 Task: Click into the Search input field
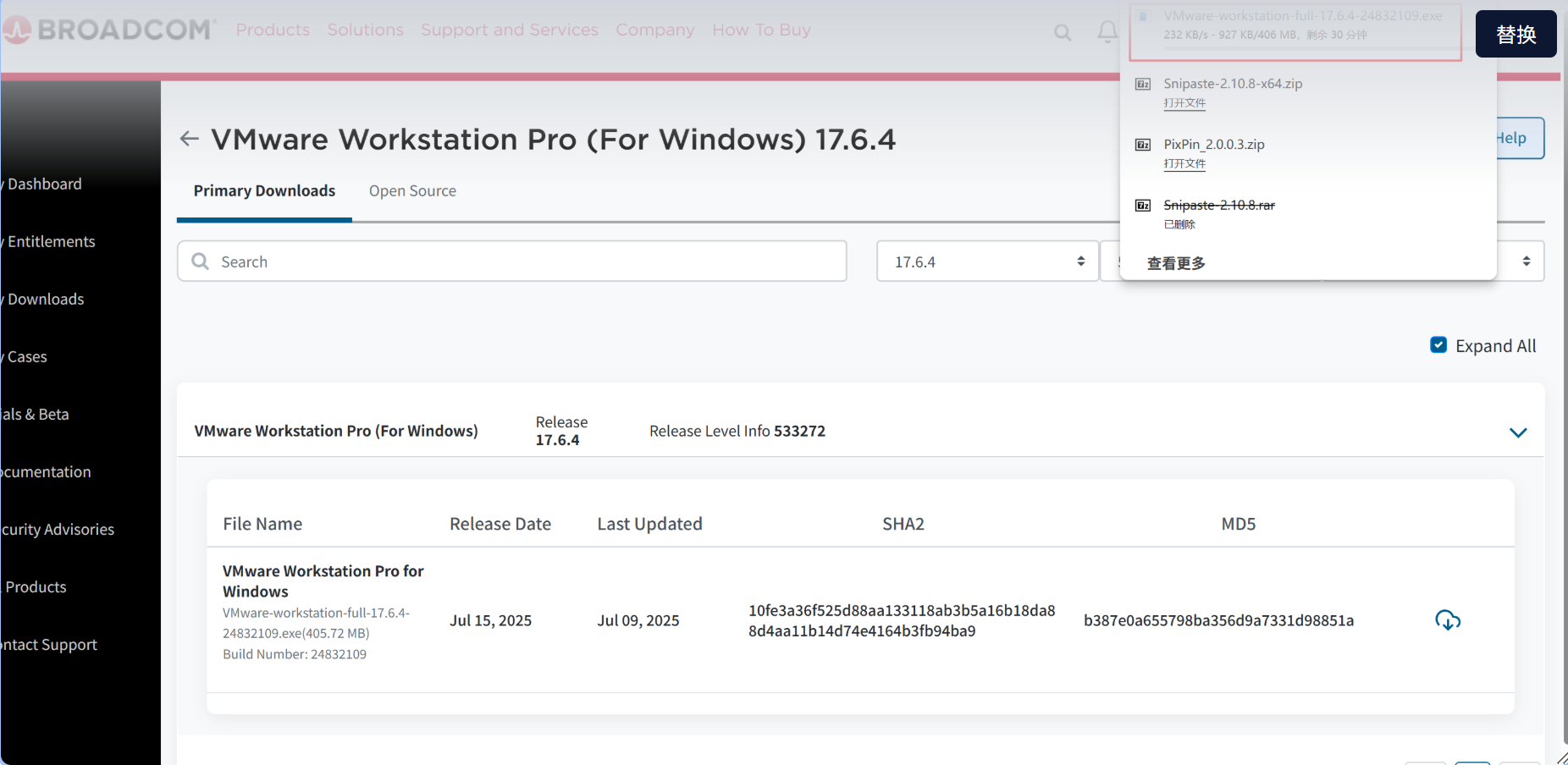click(525, 261)
